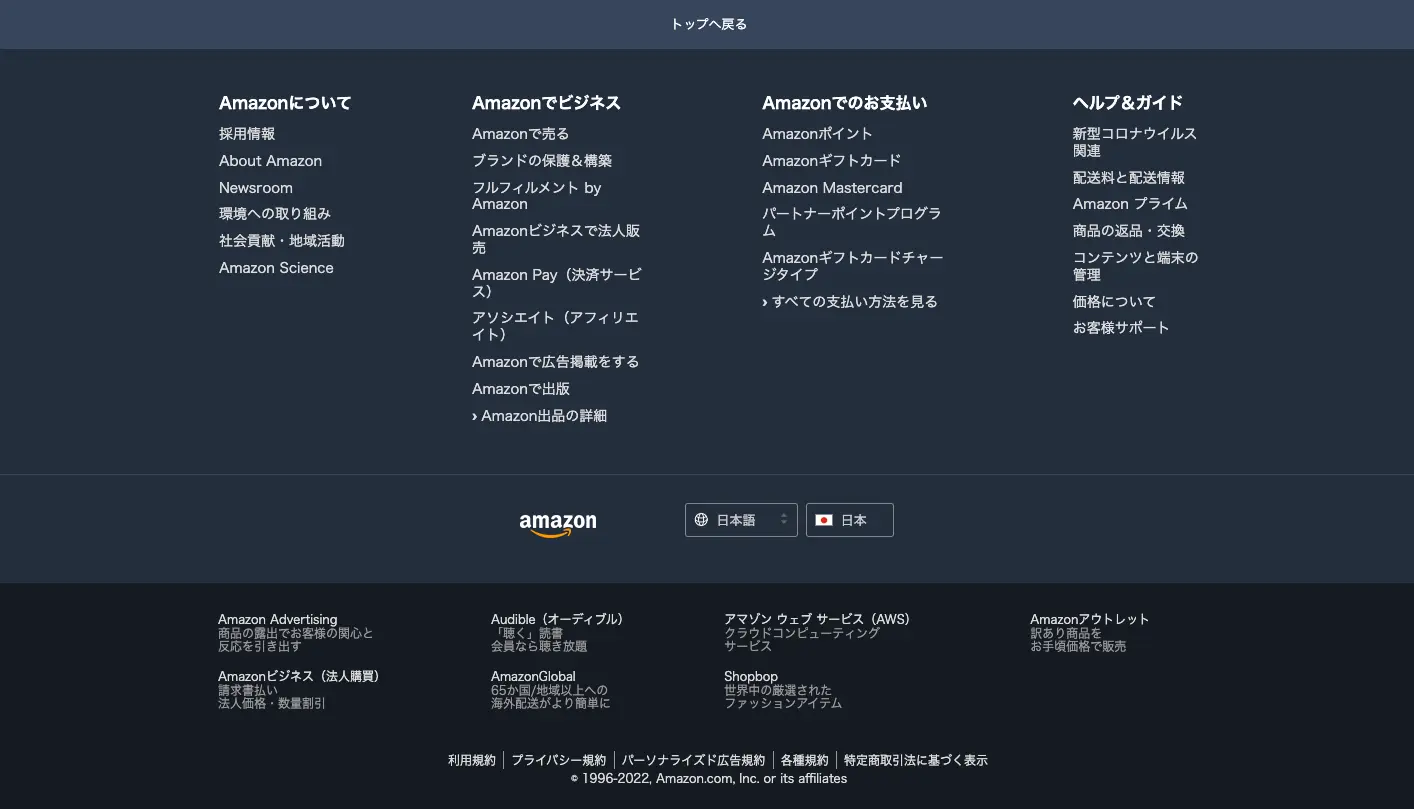Image resolution: width=1414 pixels, height=809 pixels.
Task: Open Amazonビジネス（法人購買）service link
Action: point(299,690)
